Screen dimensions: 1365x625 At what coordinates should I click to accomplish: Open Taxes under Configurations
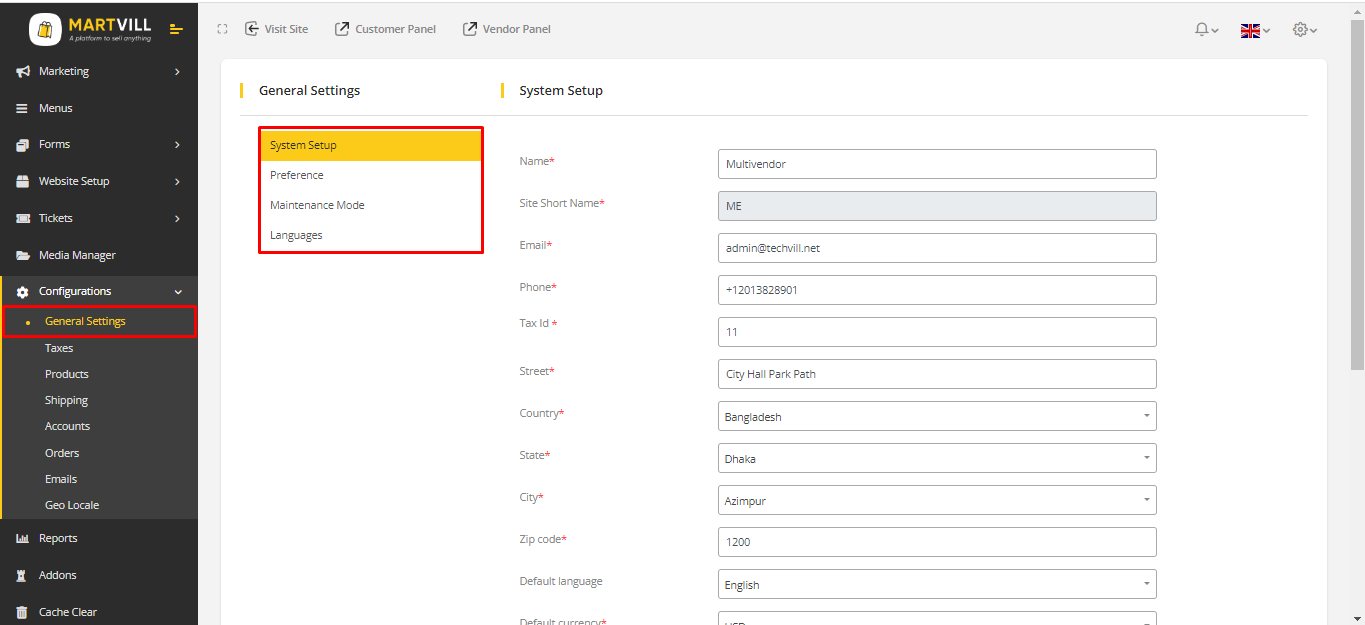tap(59, 348)
